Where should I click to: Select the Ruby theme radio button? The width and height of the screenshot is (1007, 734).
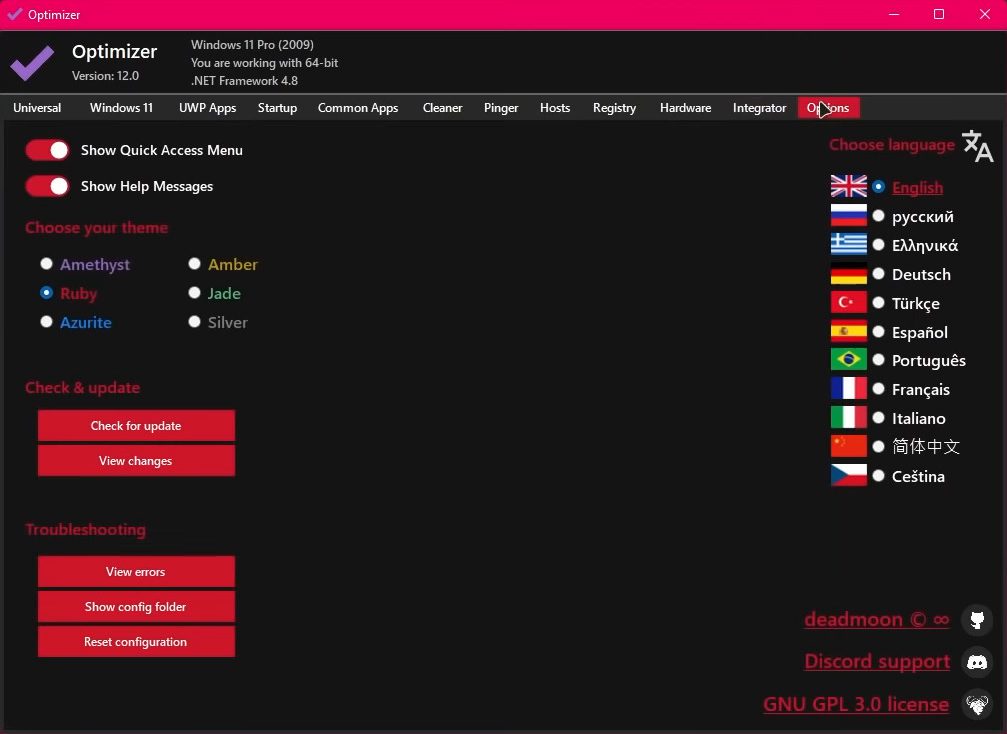coord(46,293)
